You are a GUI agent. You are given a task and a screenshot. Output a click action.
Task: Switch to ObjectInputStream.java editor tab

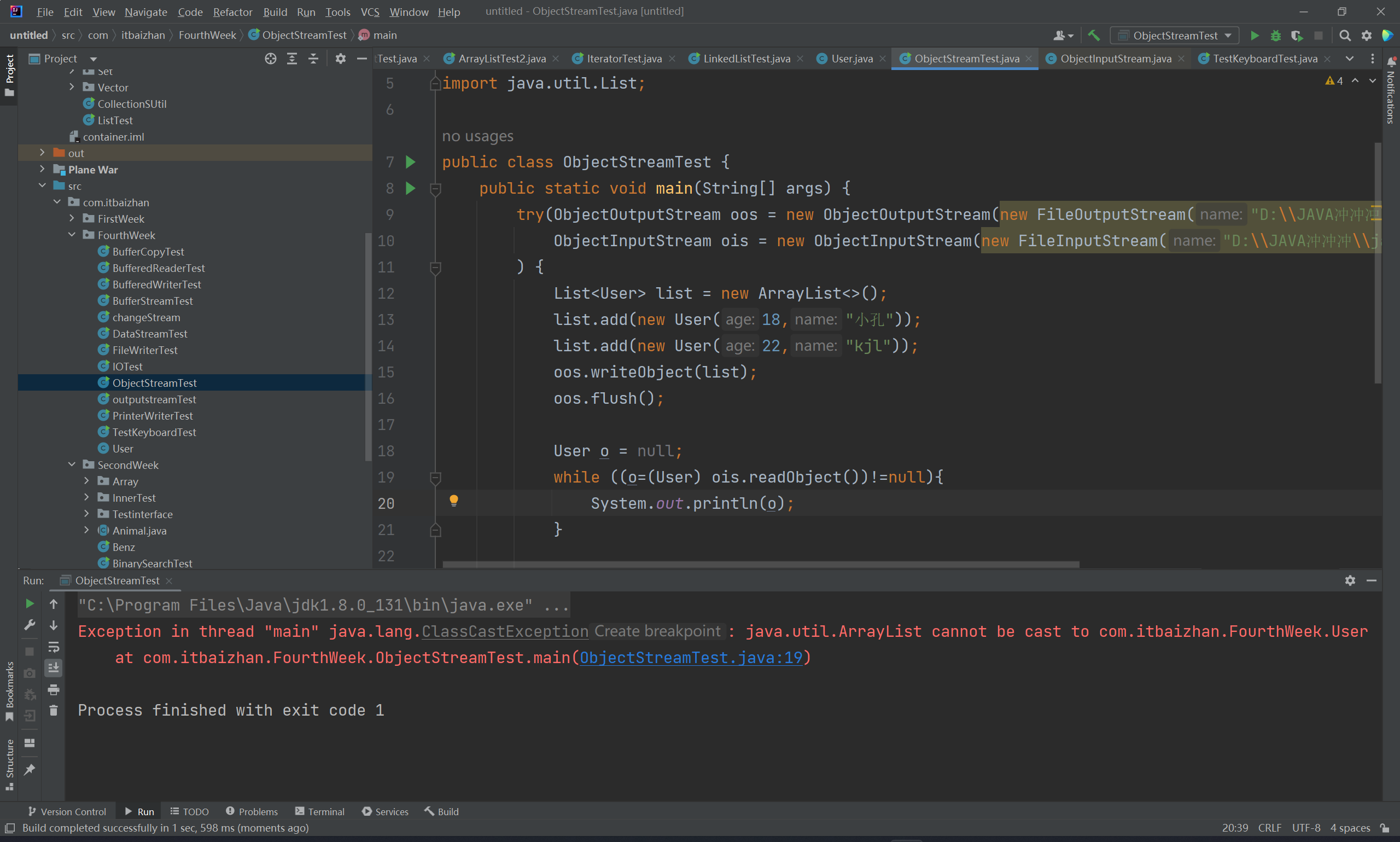pyautogui.click(x=1115, y=59)
